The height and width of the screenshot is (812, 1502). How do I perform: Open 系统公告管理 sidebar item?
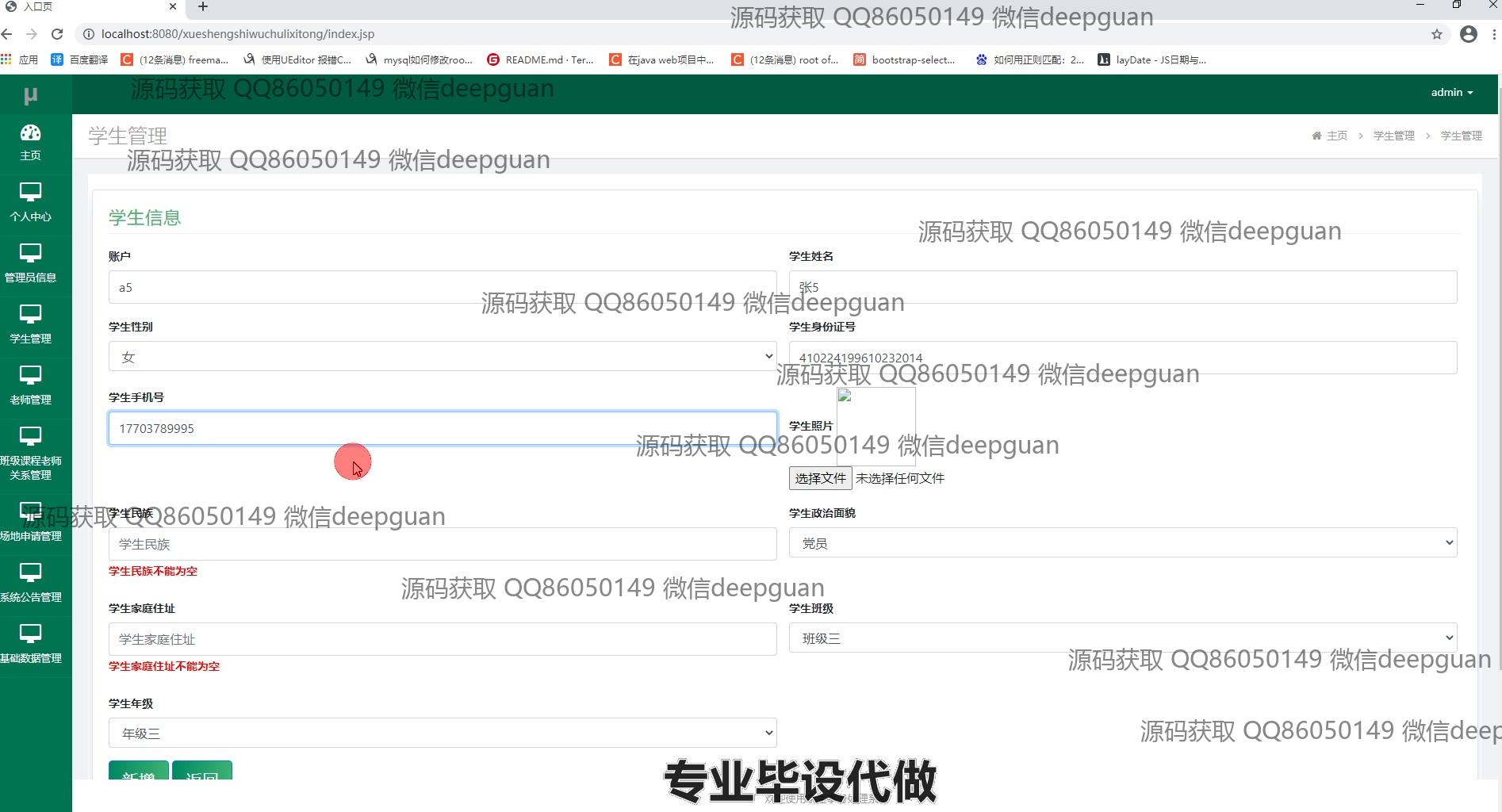[x=30, y=582]
